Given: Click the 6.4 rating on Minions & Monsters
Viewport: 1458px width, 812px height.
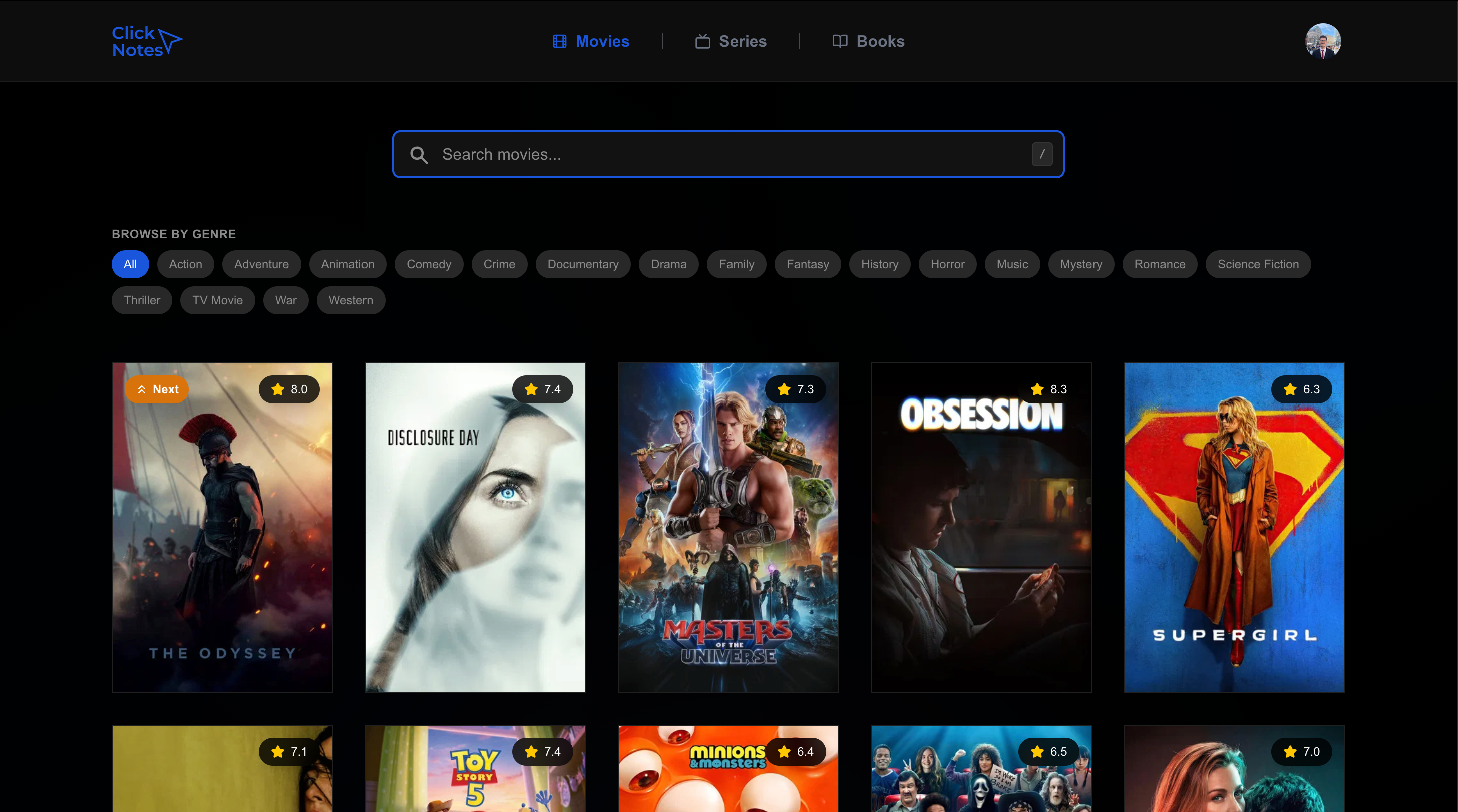Looking at the screenshot, I should (x=795, y=752).
